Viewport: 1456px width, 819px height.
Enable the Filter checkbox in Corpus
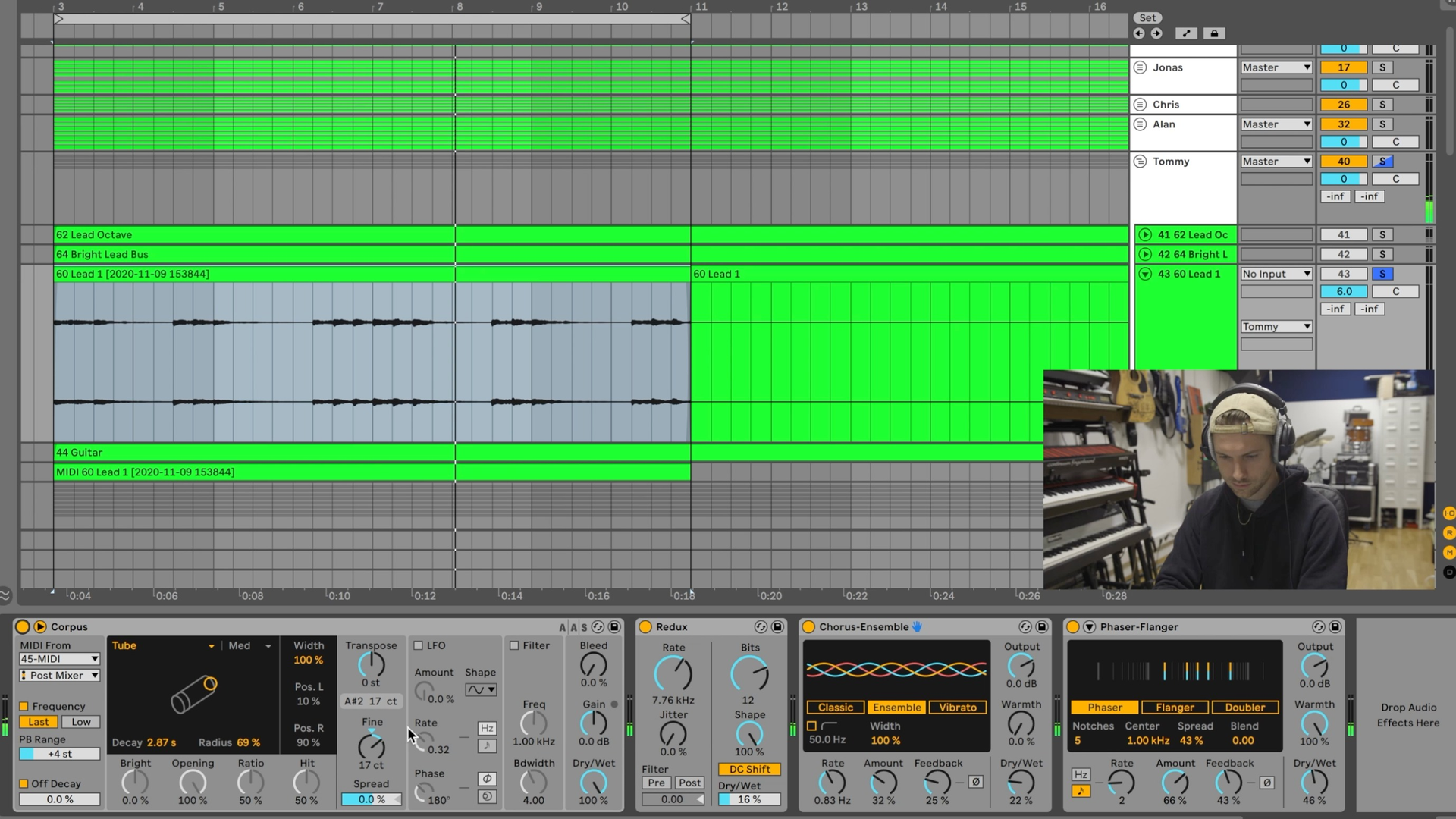point(514,646)
